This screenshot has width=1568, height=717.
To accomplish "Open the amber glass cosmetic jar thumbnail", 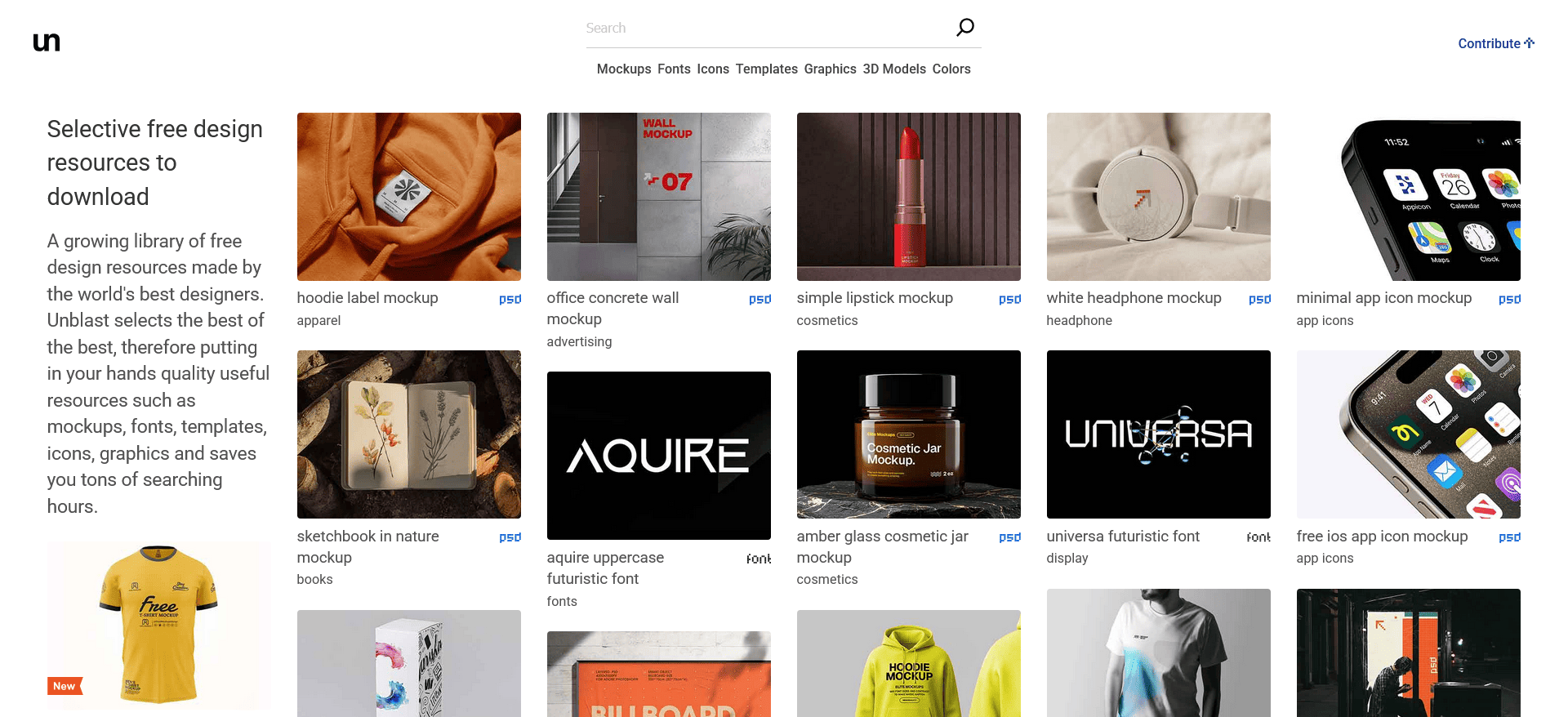I will pyautogui.click(x=908, y=434).
